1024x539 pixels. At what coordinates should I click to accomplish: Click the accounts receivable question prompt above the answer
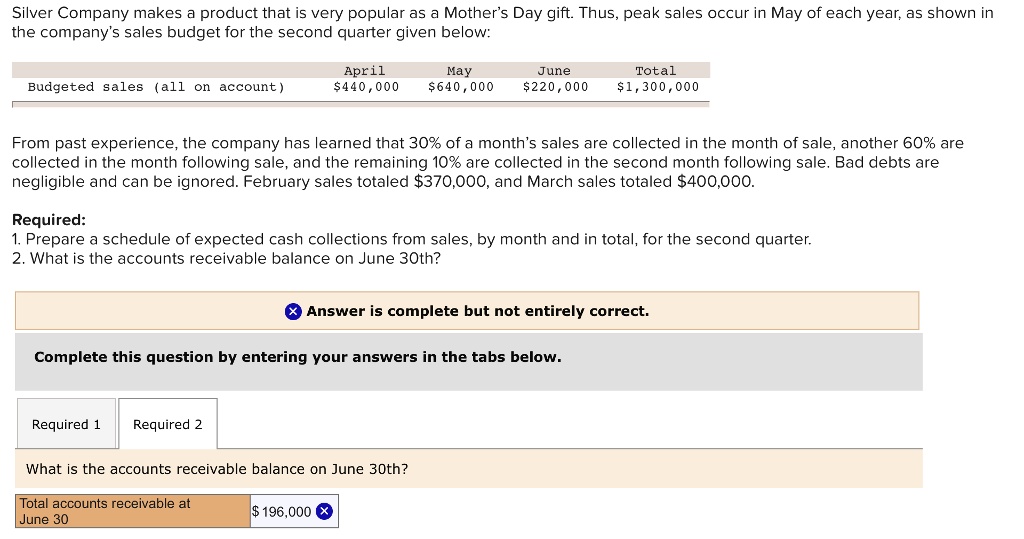[x=217, y=469]
